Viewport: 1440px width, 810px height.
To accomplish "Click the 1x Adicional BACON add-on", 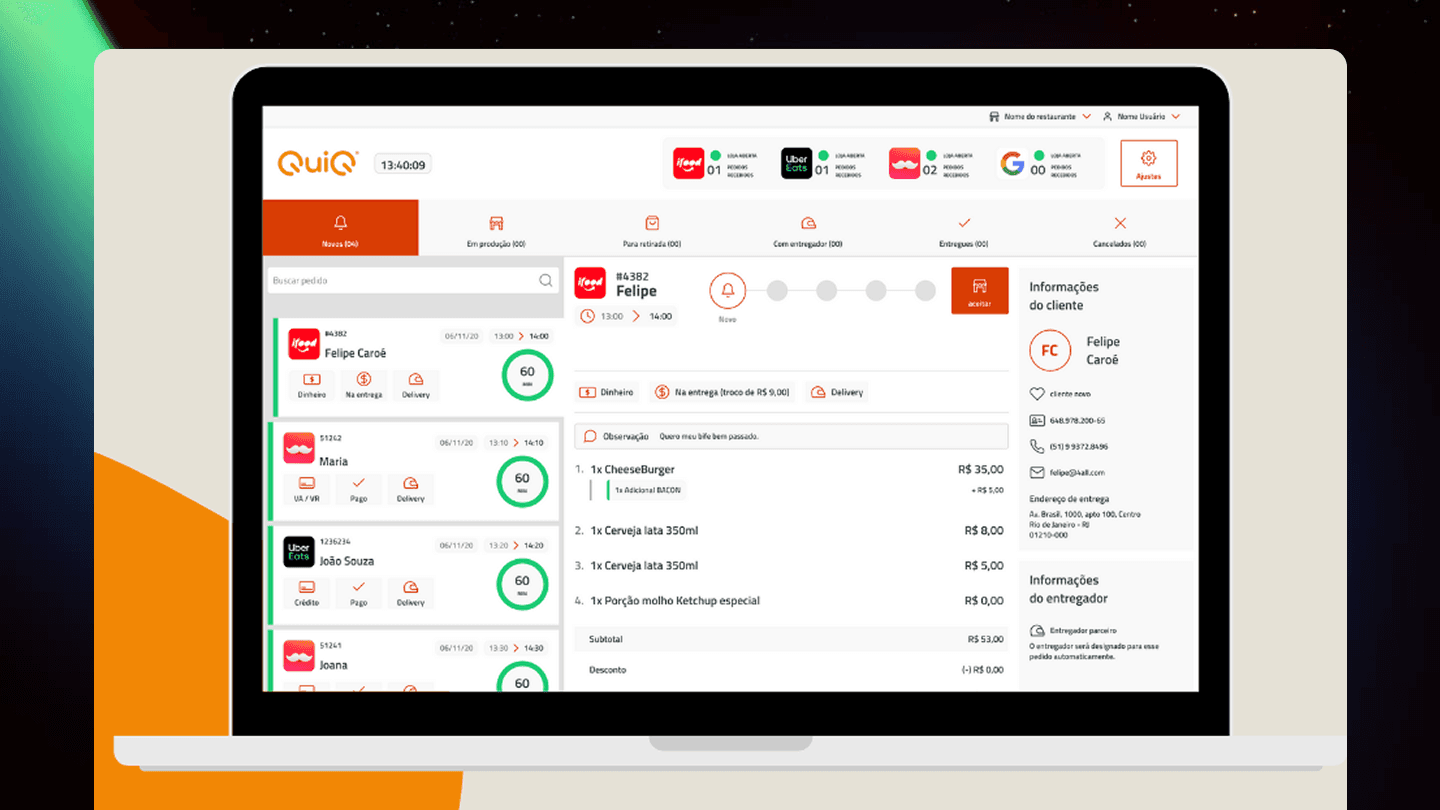I will 648,490.
